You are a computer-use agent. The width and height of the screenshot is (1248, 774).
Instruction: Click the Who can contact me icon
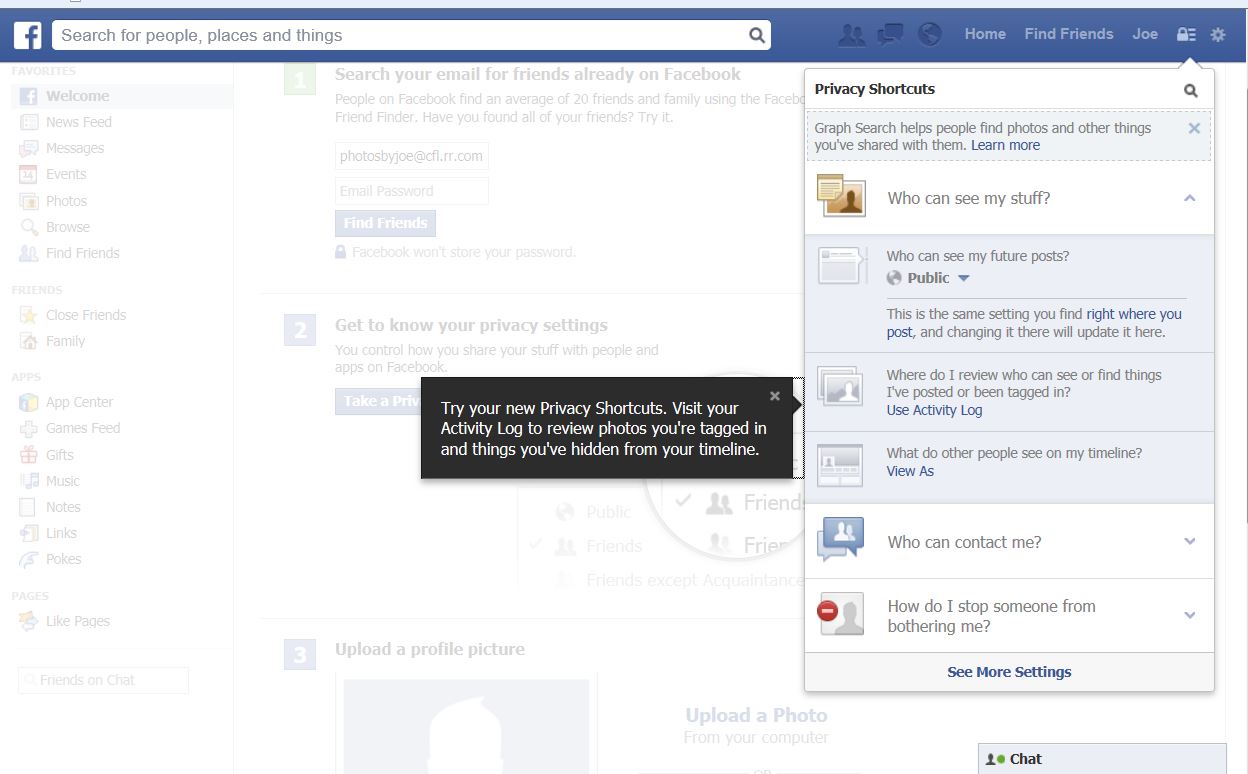click(841, 540)
